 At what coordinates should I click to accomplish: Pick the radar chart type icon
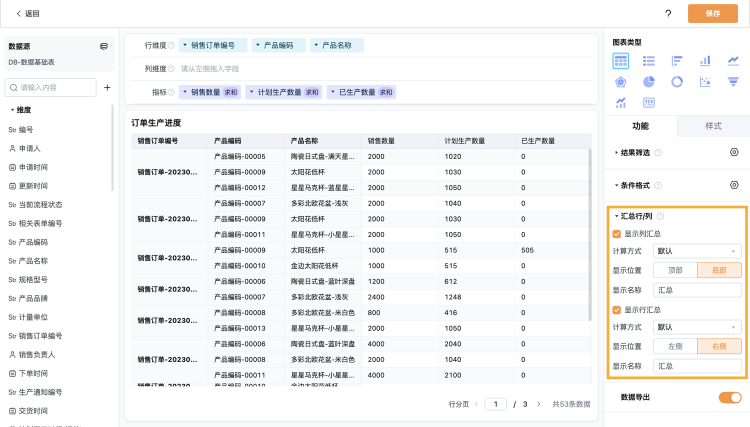tap(621, 81)
